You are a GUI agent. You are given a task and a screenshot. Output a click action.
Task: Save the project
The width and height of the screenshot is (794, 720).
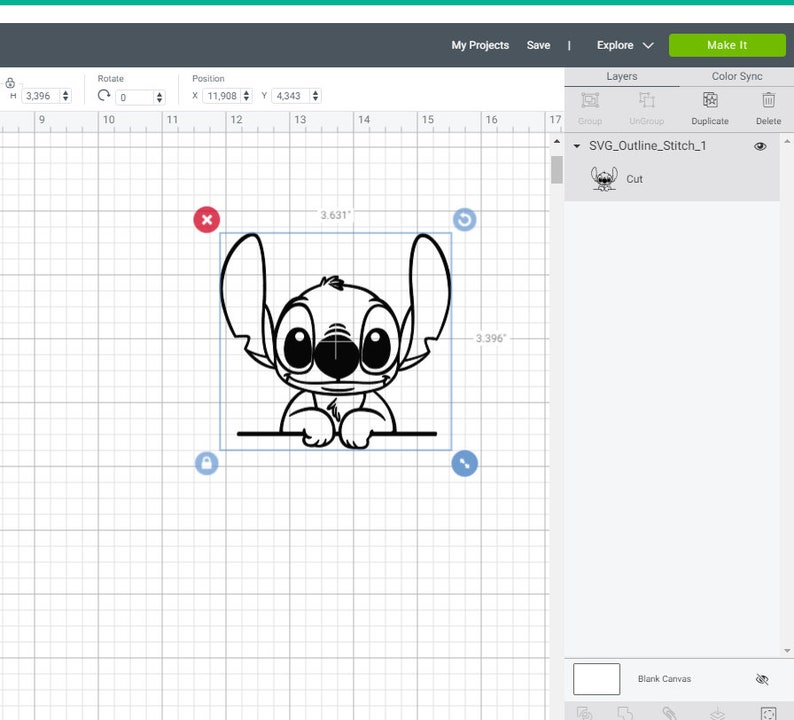pyautogui.click(x=538, y=45)
